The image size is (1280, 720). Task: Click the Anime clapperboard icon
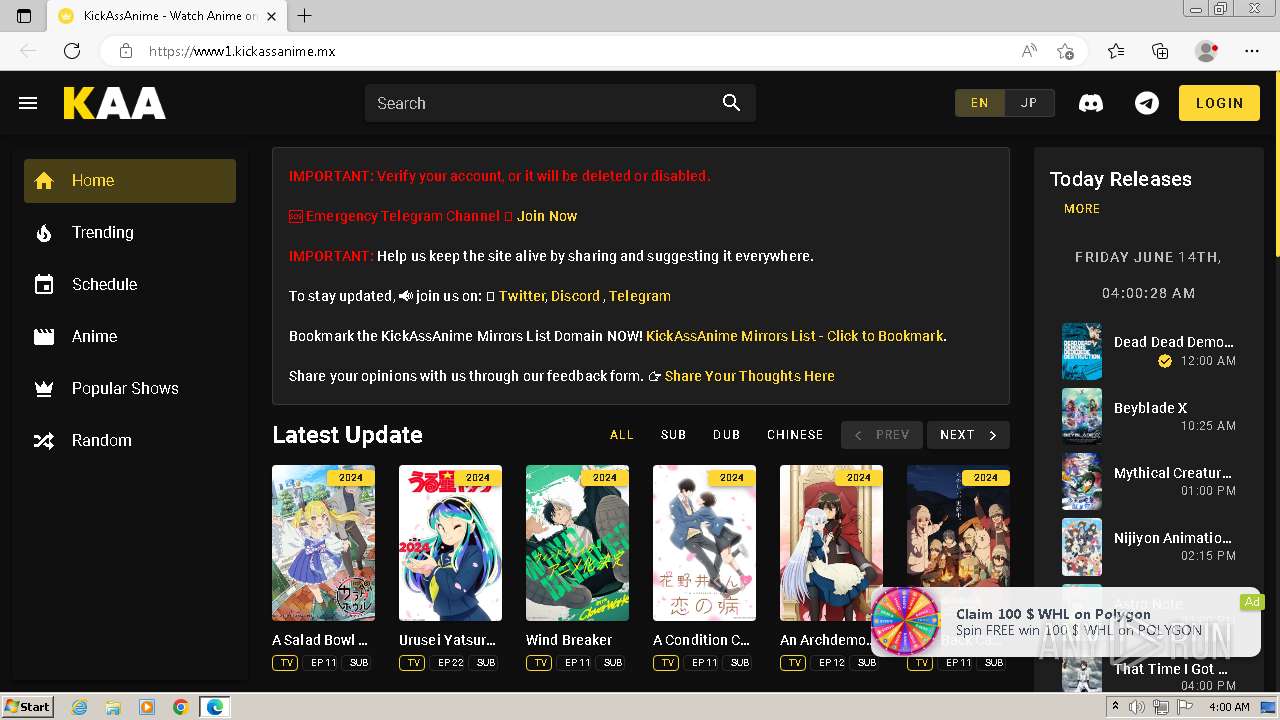pos(44,337)
